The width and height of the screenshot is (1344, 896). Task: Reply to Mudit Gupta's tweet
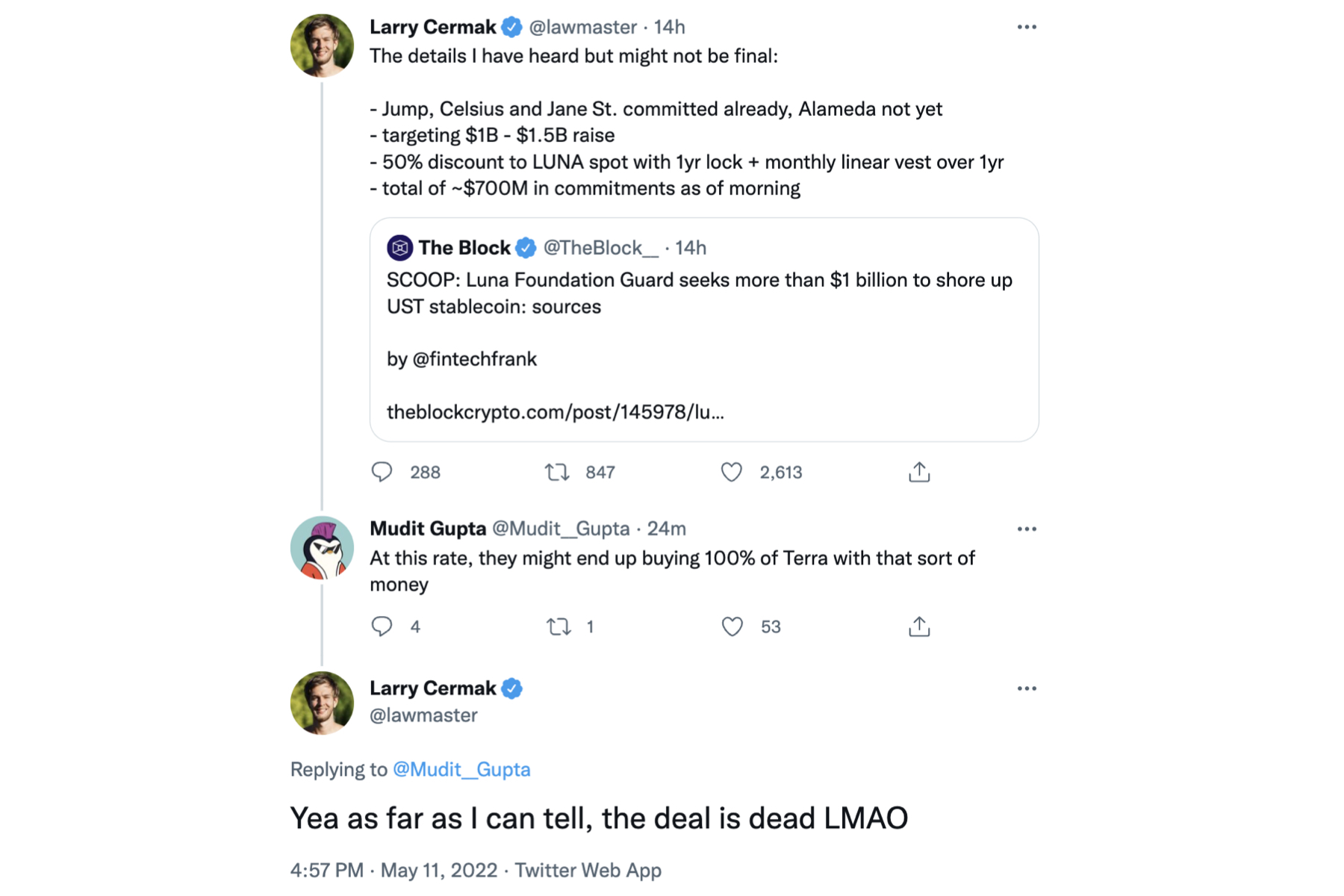(382, 626)
